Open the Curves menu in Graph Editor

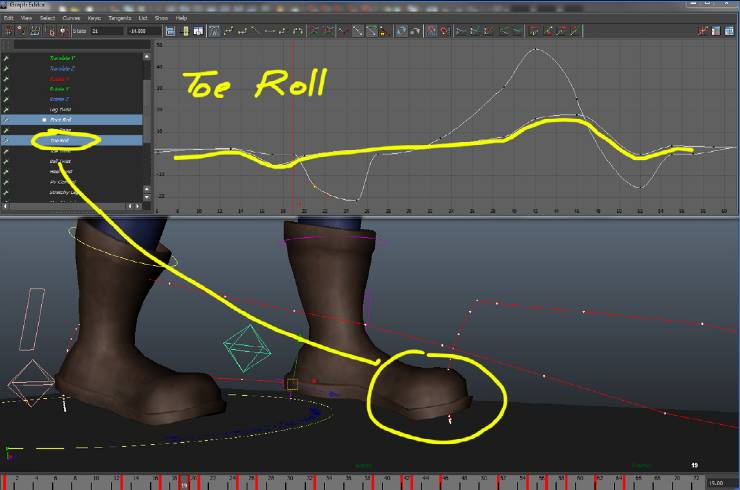[72, 18]
